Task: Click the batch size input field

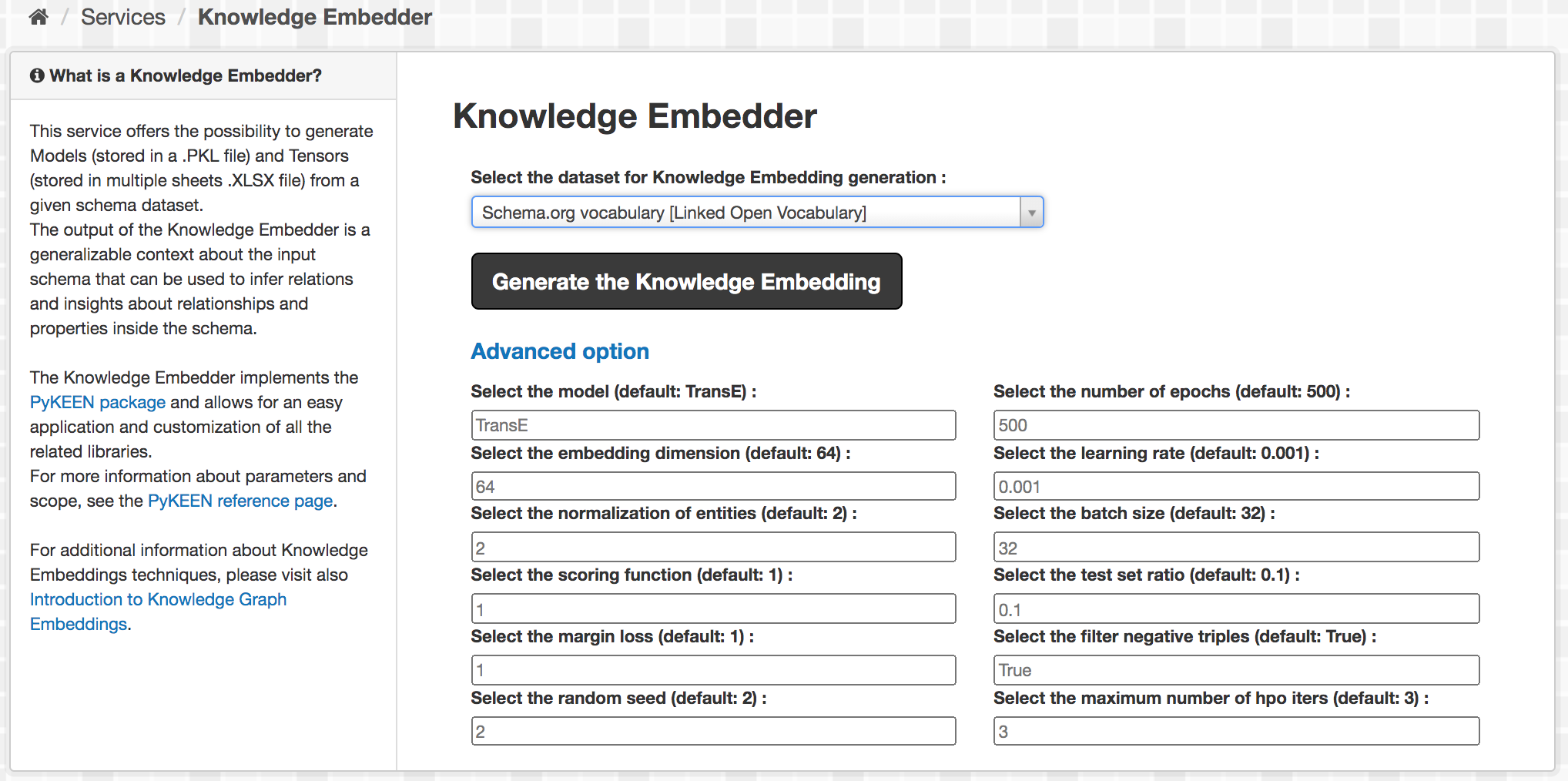Action: click(1236, 548)
